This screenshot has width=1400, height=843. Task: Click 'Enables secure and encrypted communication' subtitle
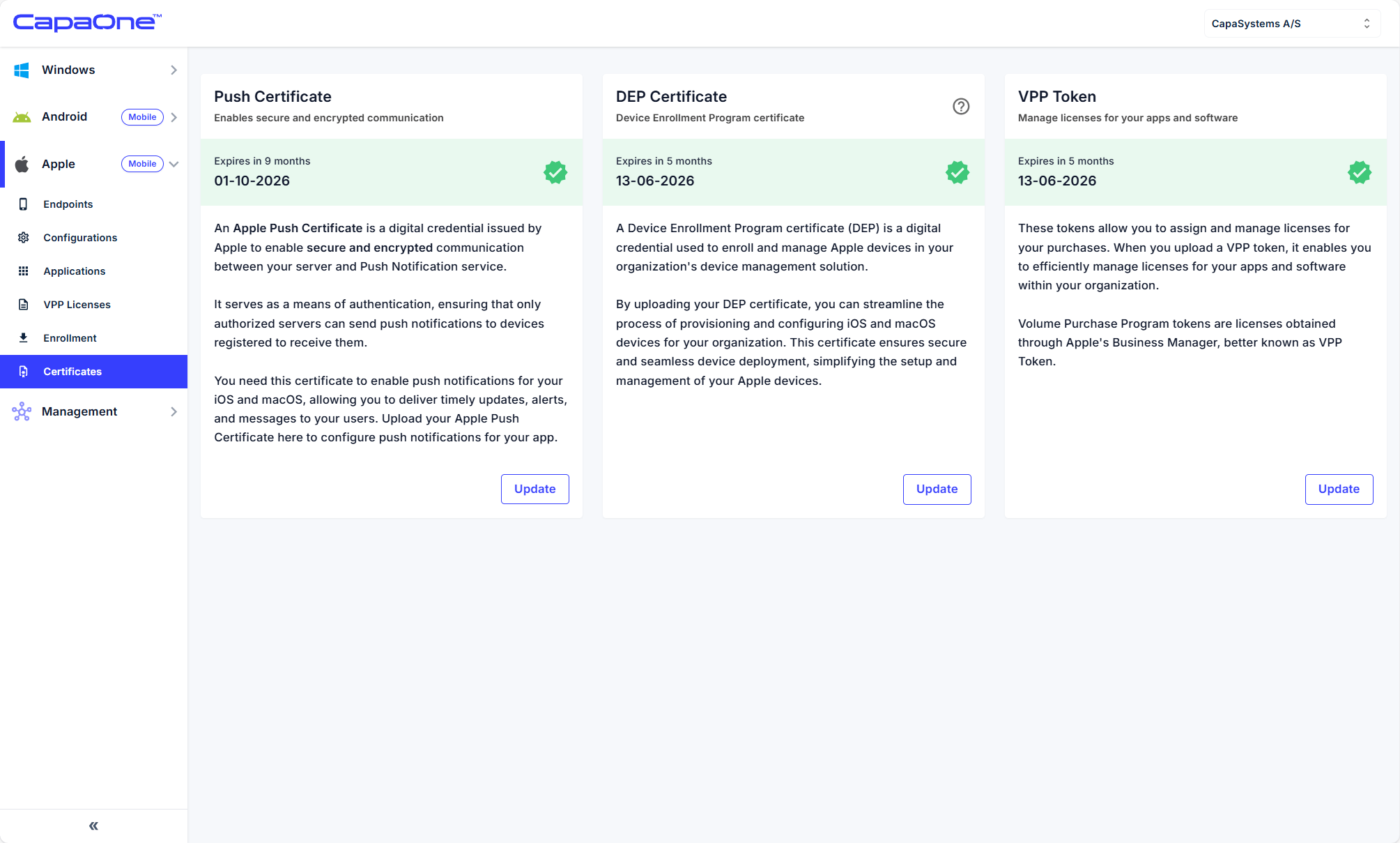coord(329,118)
